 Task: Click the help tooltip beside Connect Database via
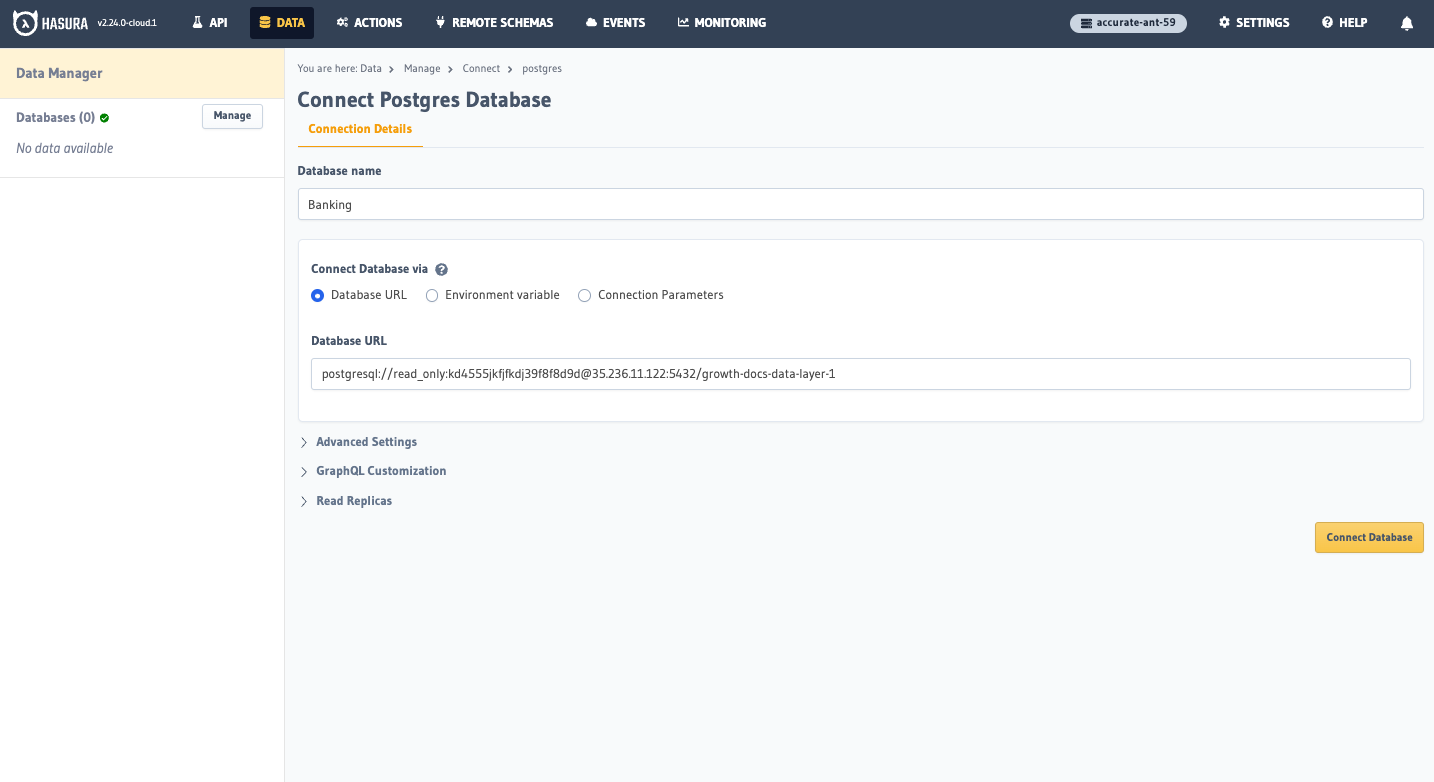tap(441, 268)
